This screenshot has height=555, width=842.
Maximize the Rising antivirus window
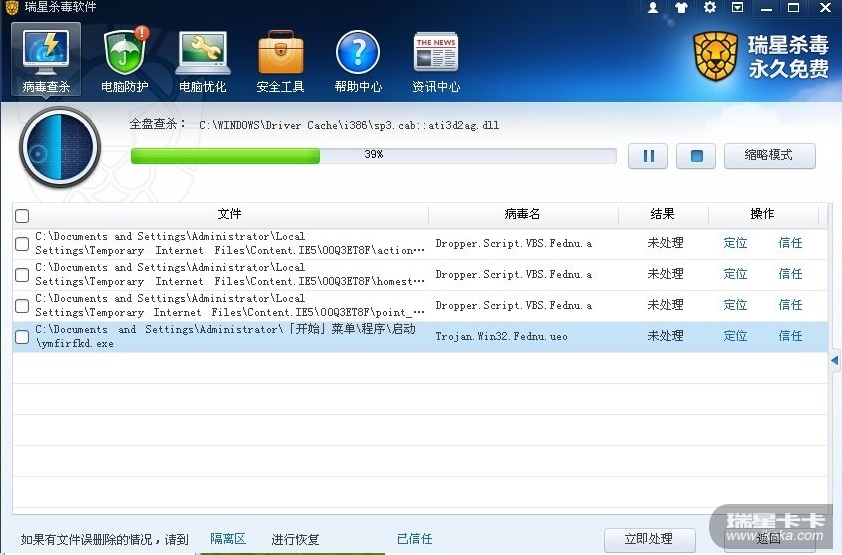click(793, 8)
